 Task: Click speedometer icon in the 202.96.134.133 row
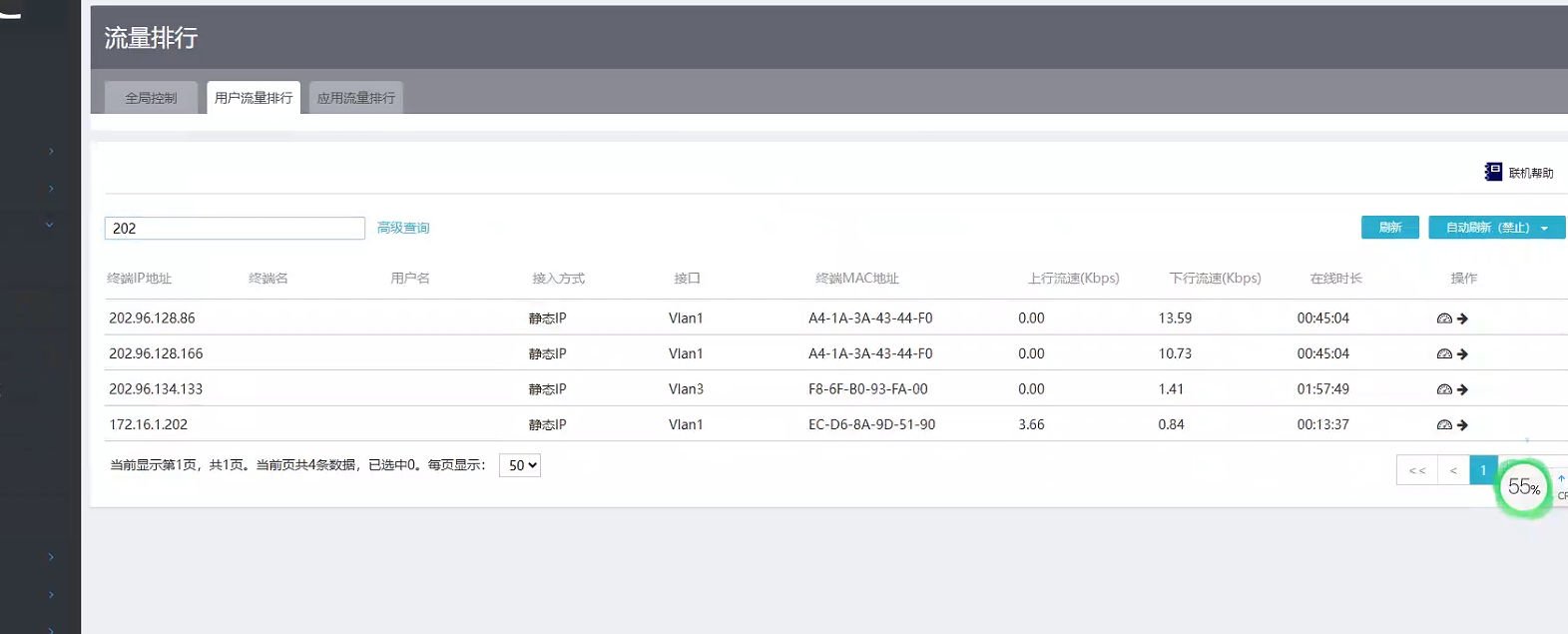click(x=1444, y=389)
